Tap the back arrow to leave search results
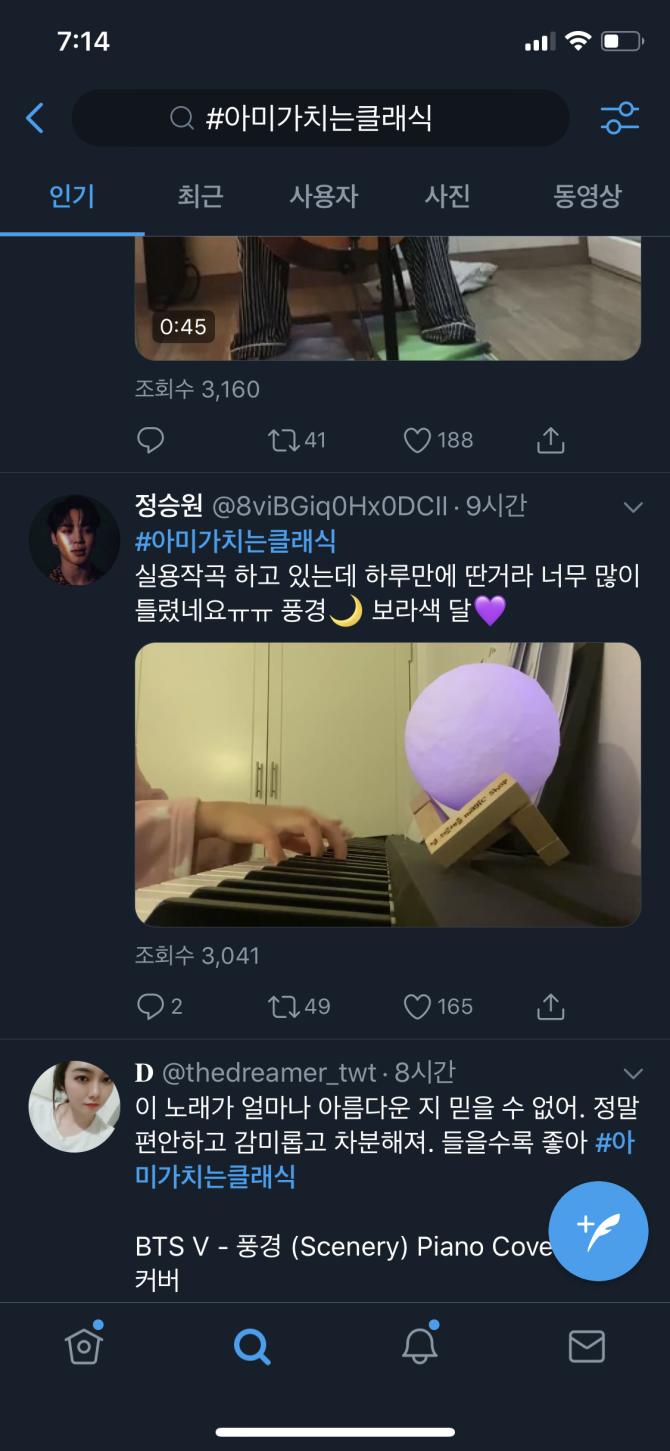Screen dimensions: 670x1451 pyautogui.click(x=34, y=117)
